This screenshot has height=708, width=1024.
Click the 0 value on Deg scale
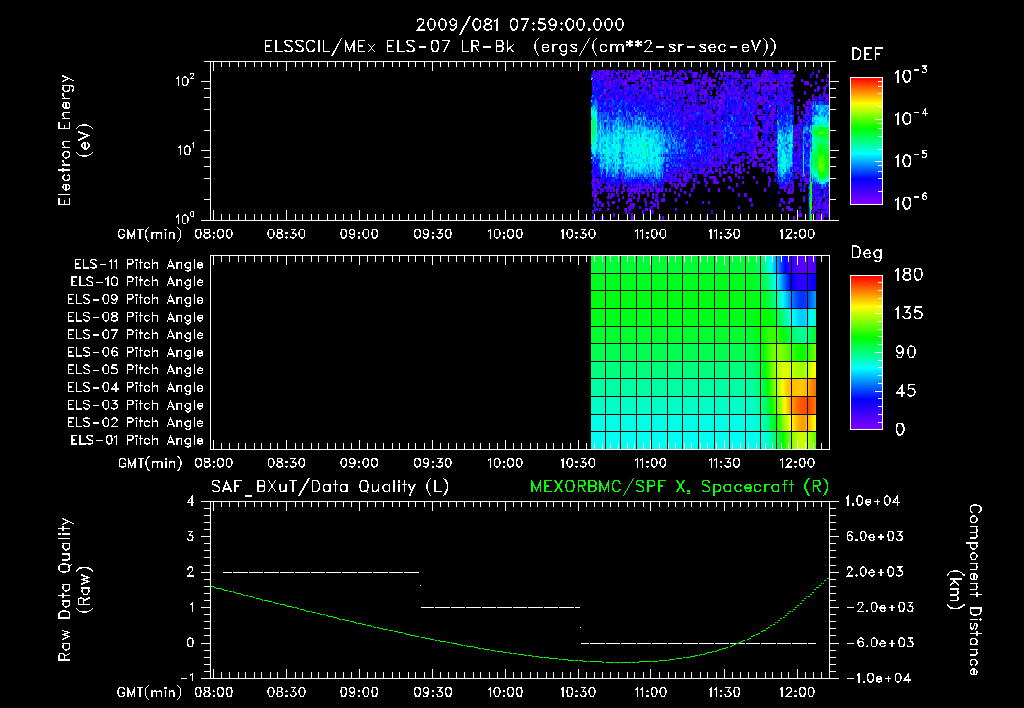click(x=900, y=430)
